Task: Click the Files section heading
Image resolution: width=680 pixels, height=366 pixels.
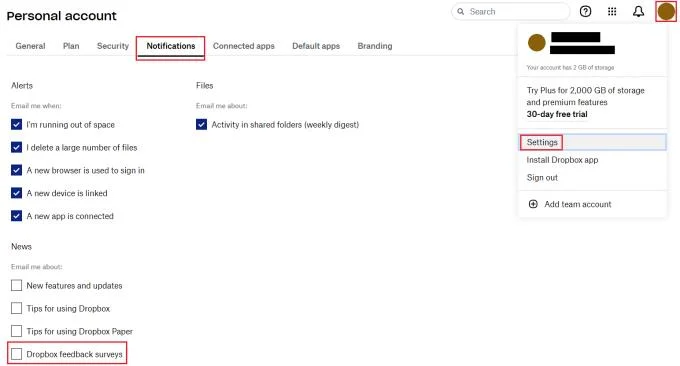Action: pyautogui.click(x=205, y=85)
